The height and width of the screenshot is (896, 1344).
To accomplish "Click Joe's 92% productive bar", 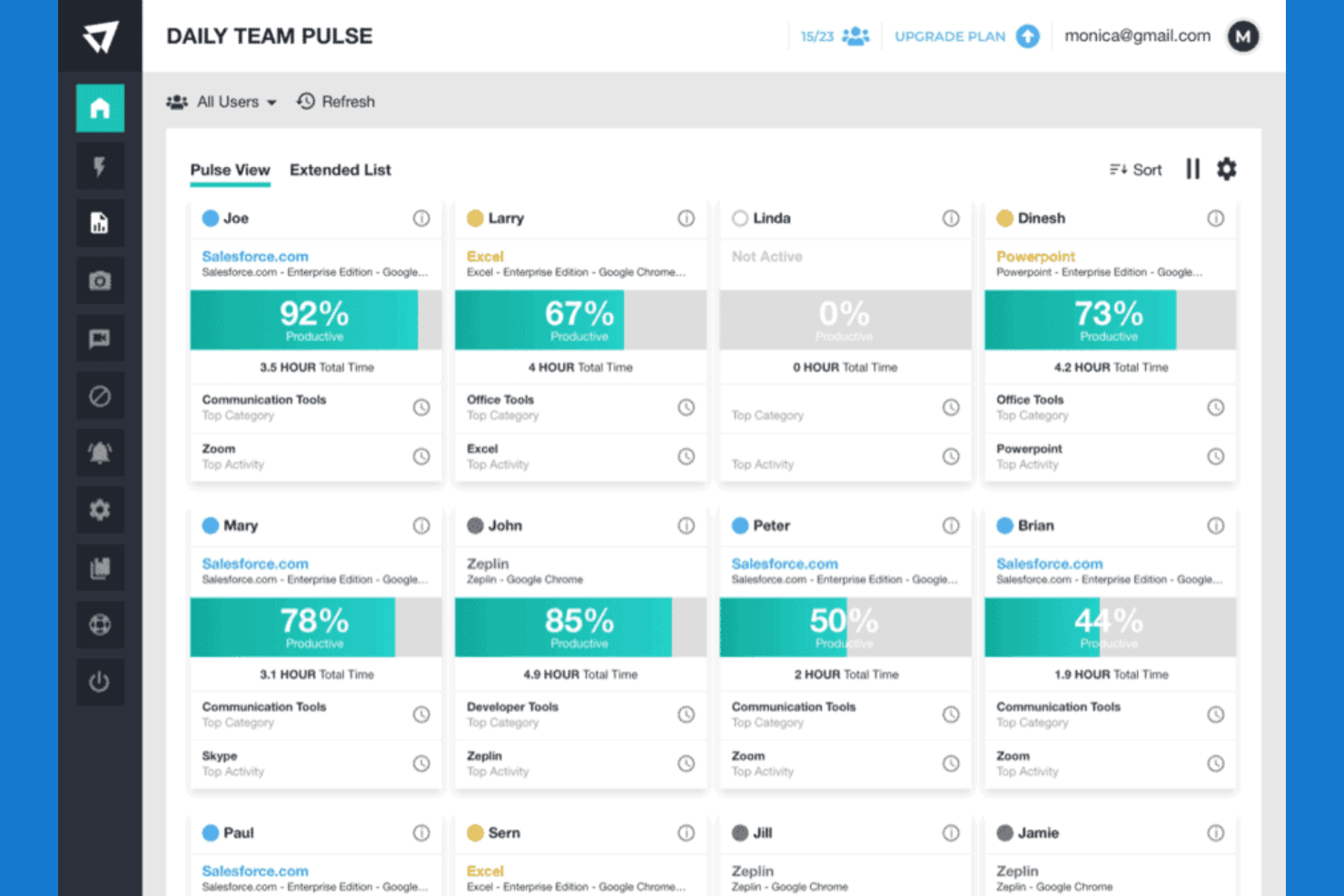I will [315, 320].
